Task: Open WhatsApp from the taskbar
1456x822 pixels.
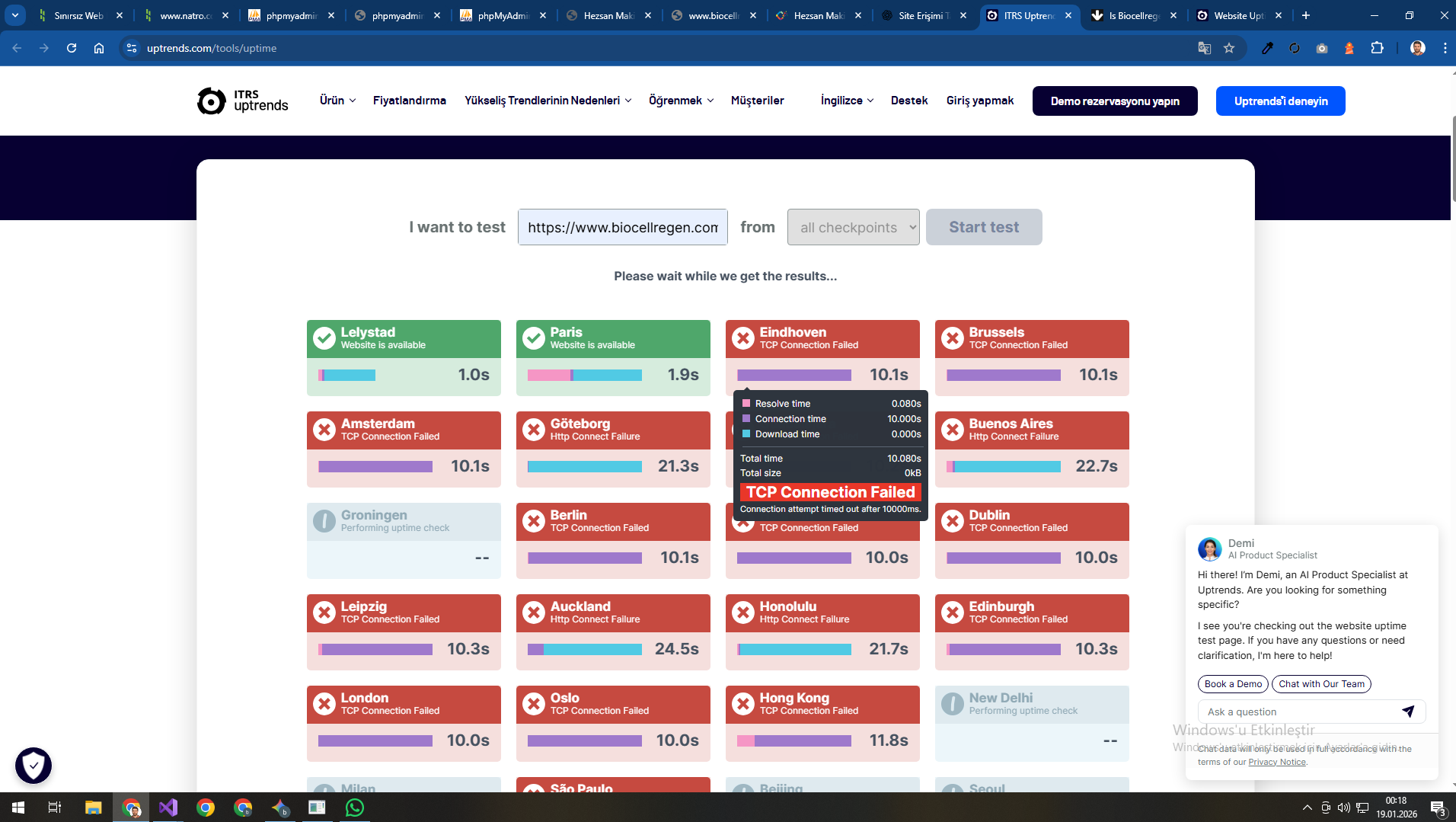Action: pos(355,808)
